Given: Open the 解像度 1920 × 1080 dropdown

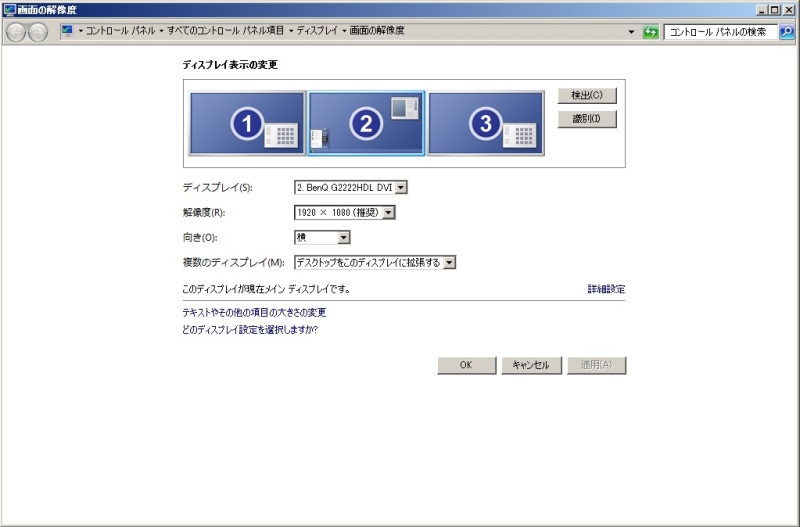Looking at the screenshot, I should [x=345, y=212].
